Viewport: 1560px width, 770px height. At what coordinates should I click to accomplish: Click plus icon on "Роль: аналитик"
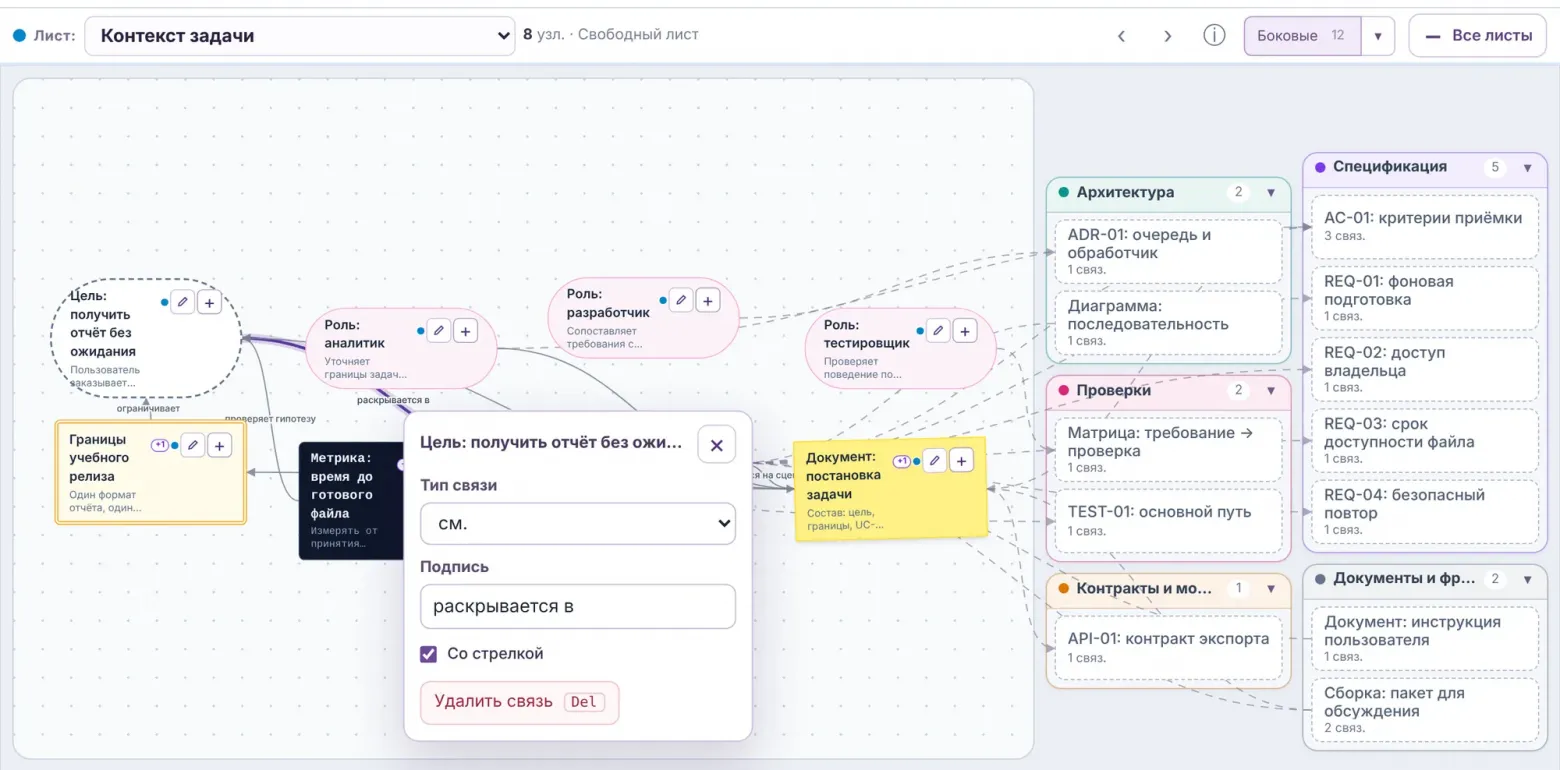click(466, 331)
